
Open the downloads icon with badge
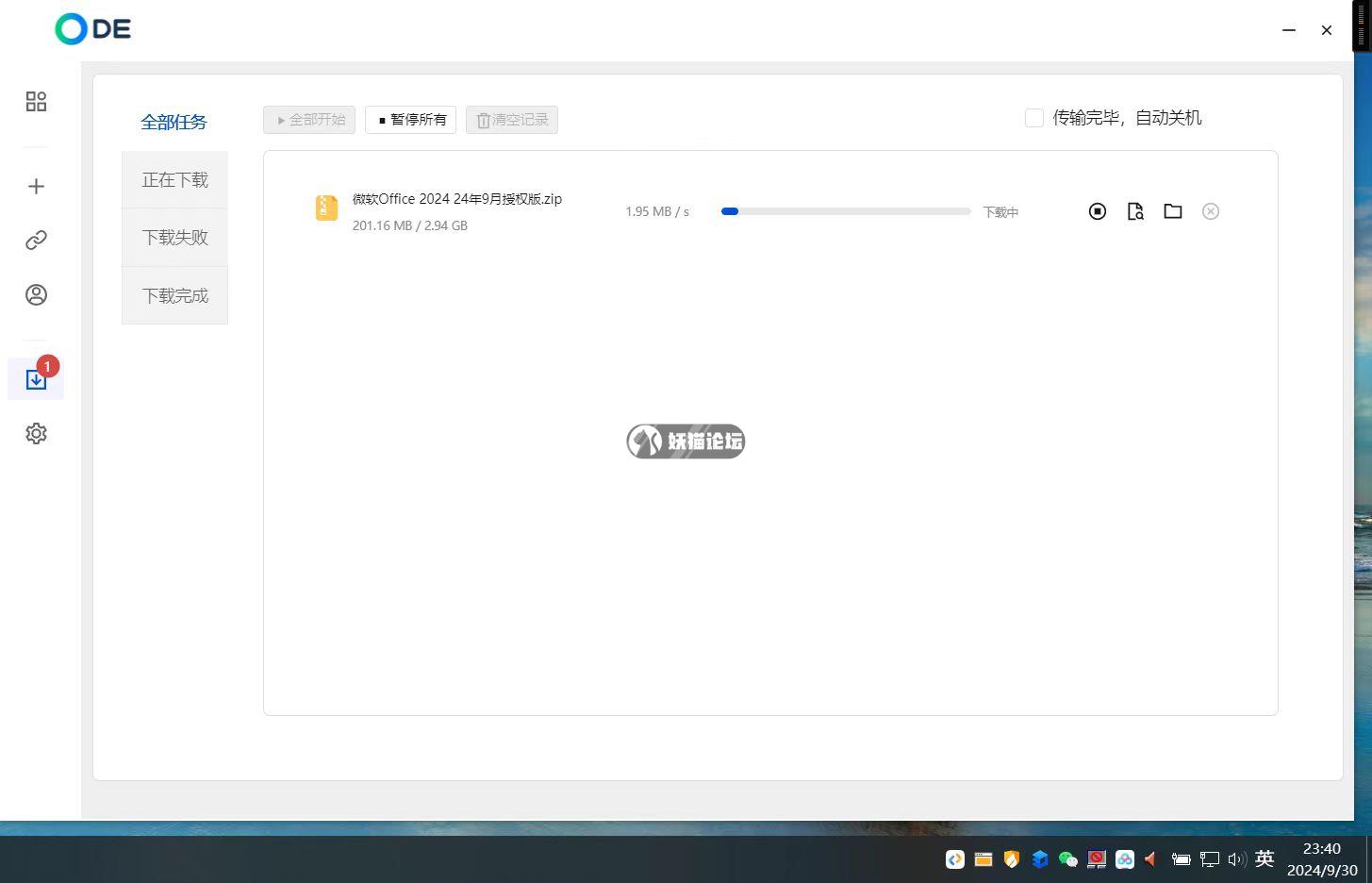click(x=36, y=379)
